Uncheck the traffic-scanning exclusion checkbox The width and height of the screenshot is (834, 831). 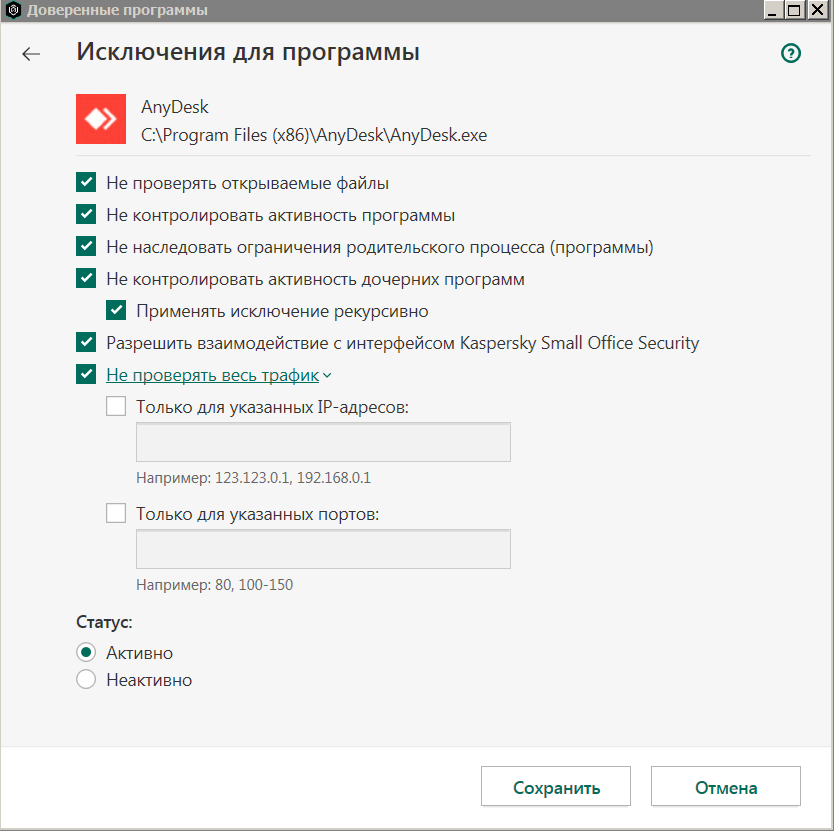(86, 374)
